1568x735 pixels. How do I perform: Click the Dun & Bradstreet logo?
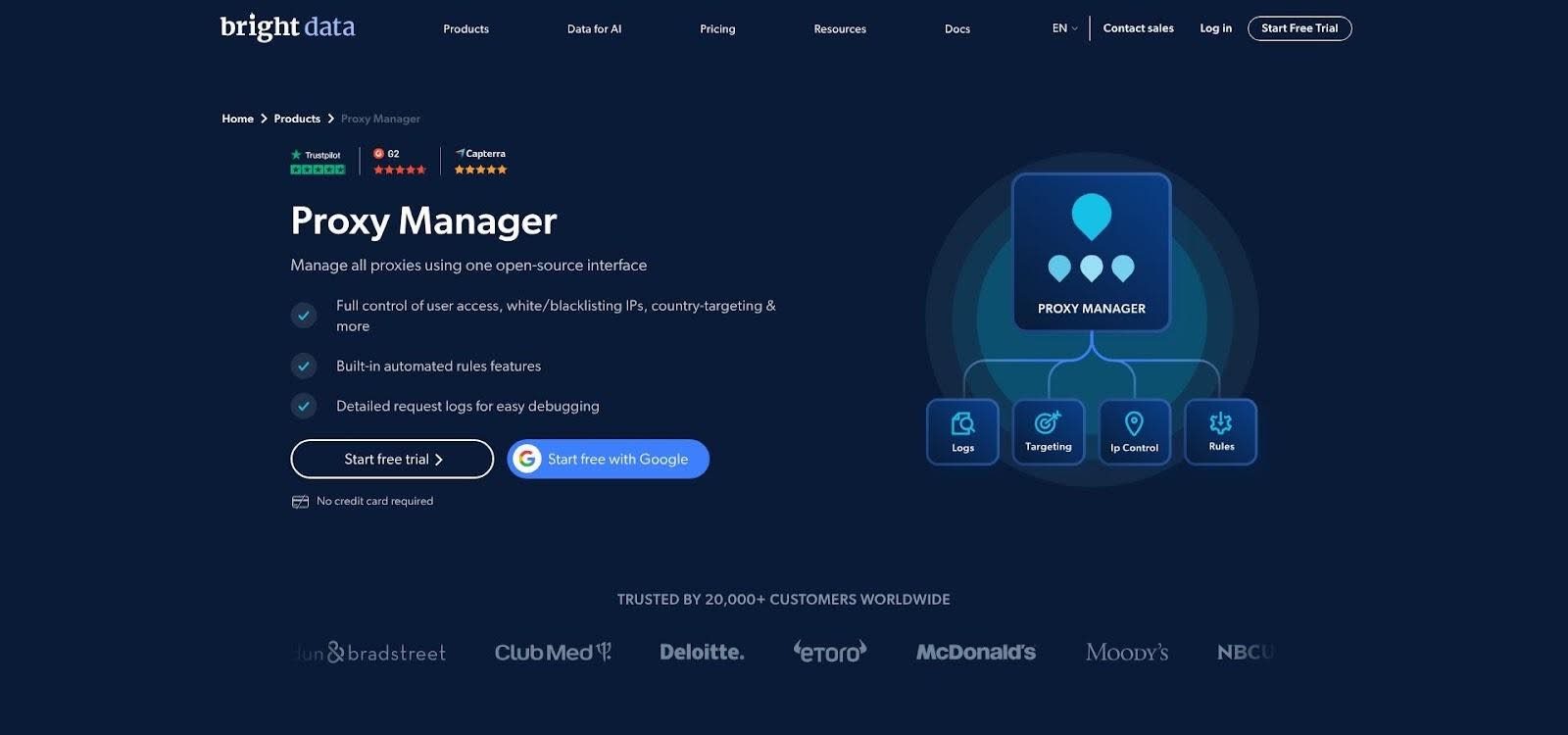click(x=370, y=653)
